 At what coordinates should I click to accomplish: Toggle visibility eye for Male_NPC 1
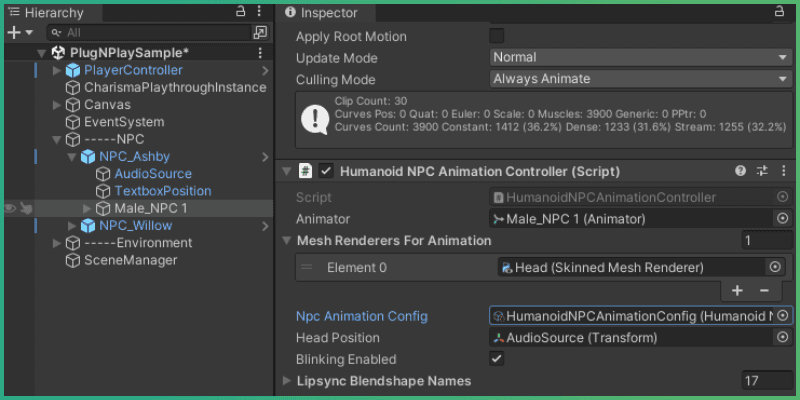(x=9, y=208)
